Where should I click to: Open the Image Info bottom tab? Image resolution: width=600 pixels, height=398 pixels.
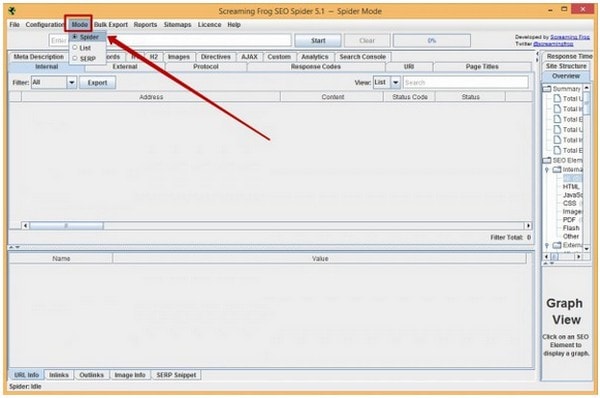(130, 375)
